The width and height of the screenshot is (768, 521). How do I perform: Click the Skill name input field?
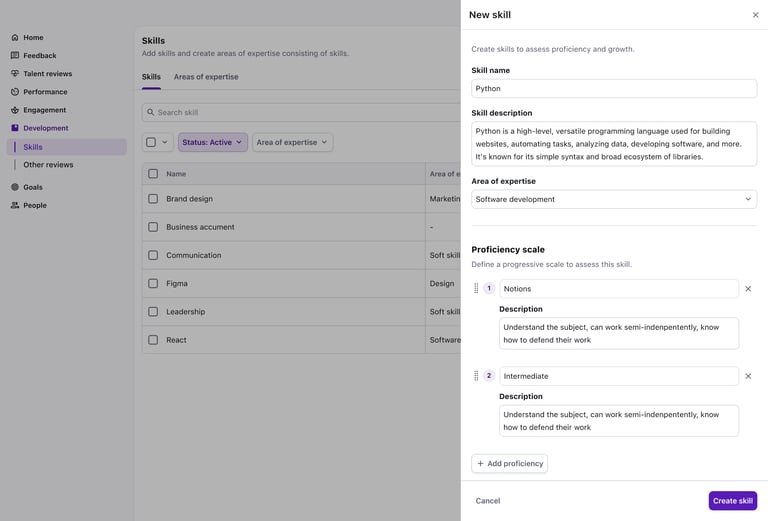(613, 88)
